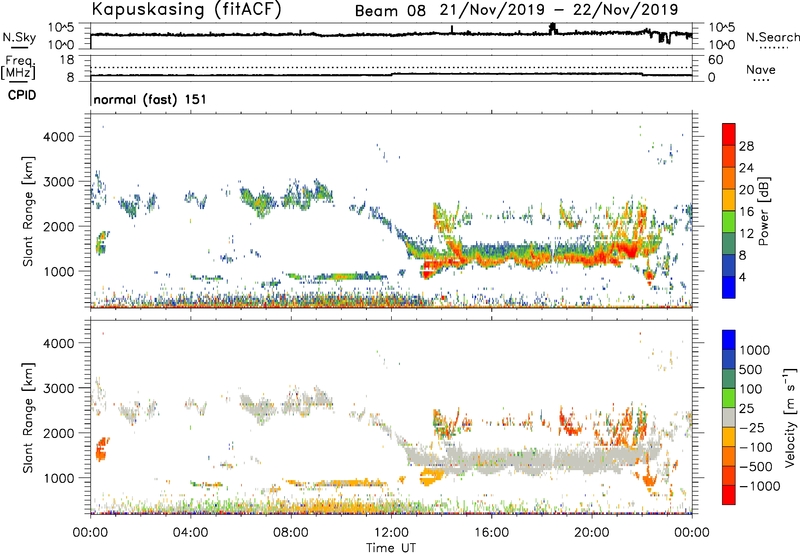Click the "Freq. [MHz]" axis label
800x554 pixels.
(x=18, y=67)
